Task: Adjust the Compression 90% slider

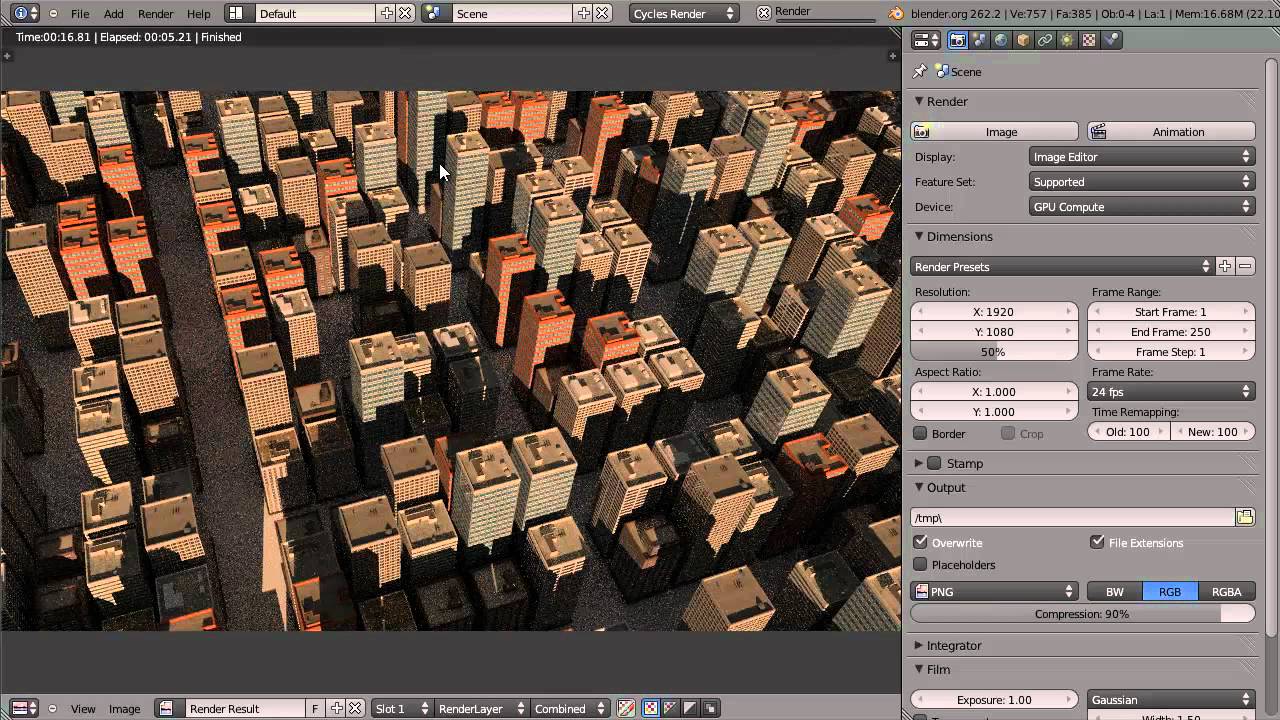Action: pyautogui.click(x=1082, y=614)
